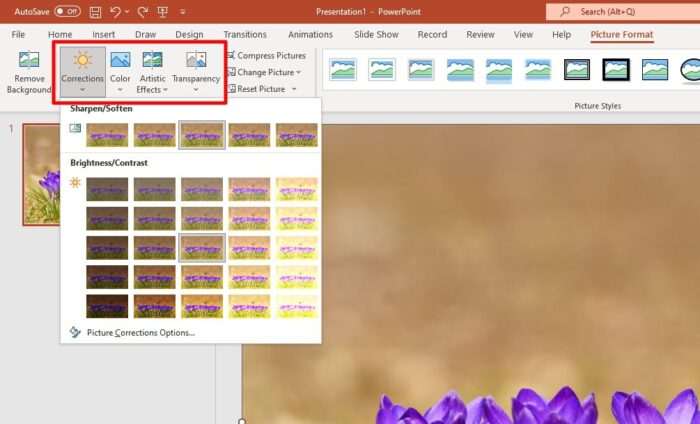Open the Draw tab
Viewport: 700px width, 424px height.
146,34
